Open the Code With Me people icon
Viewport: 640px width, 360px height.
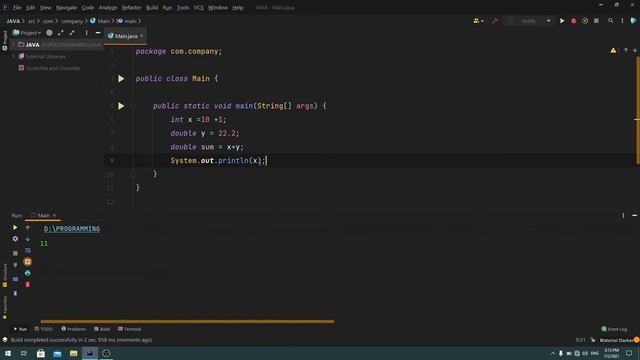coord(476,21)
